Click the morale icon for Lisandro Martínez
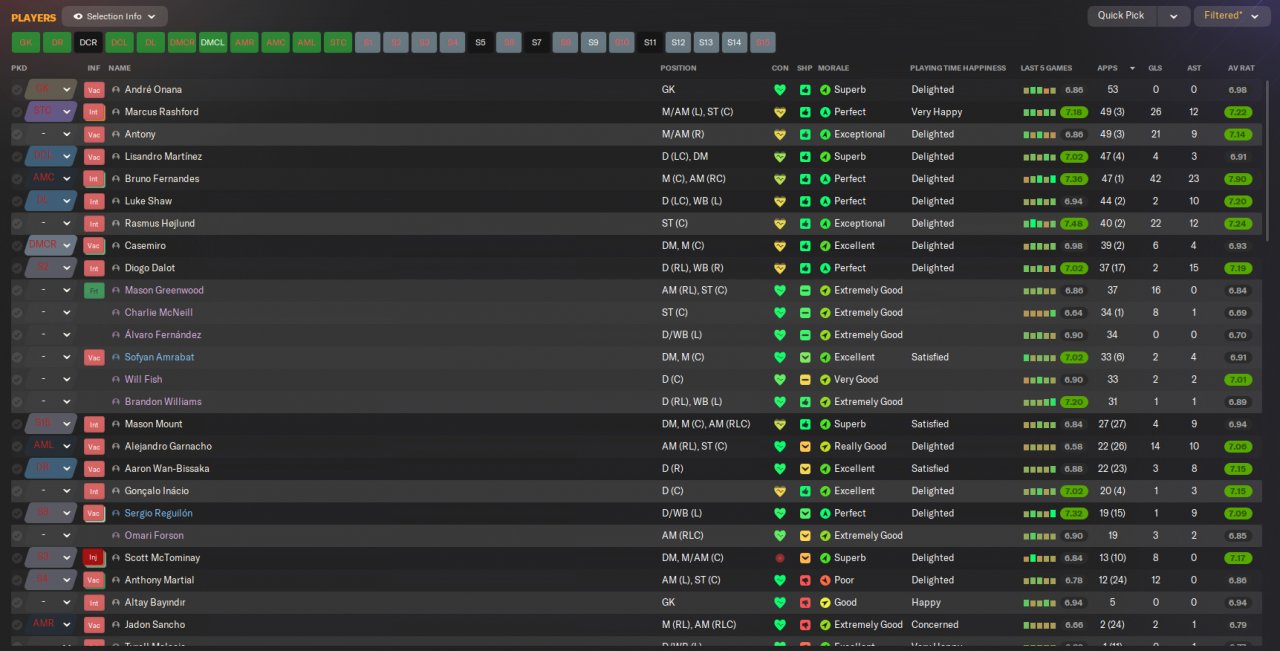The width and height of the screenshot is (1280, 651). click(x=825, y=157)
